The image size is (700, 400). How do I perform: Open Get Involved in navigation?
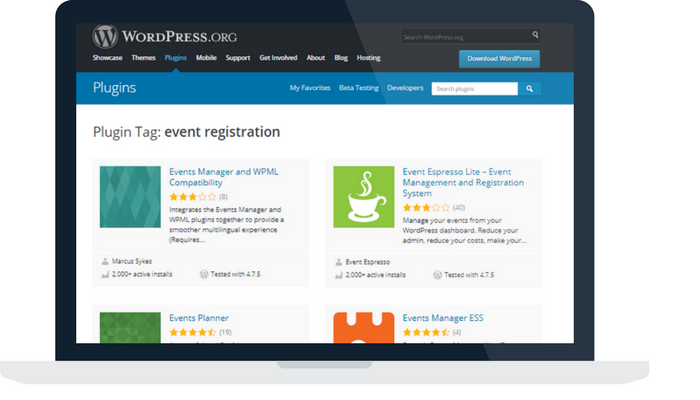pyautogui.click(x=278, y=58)
